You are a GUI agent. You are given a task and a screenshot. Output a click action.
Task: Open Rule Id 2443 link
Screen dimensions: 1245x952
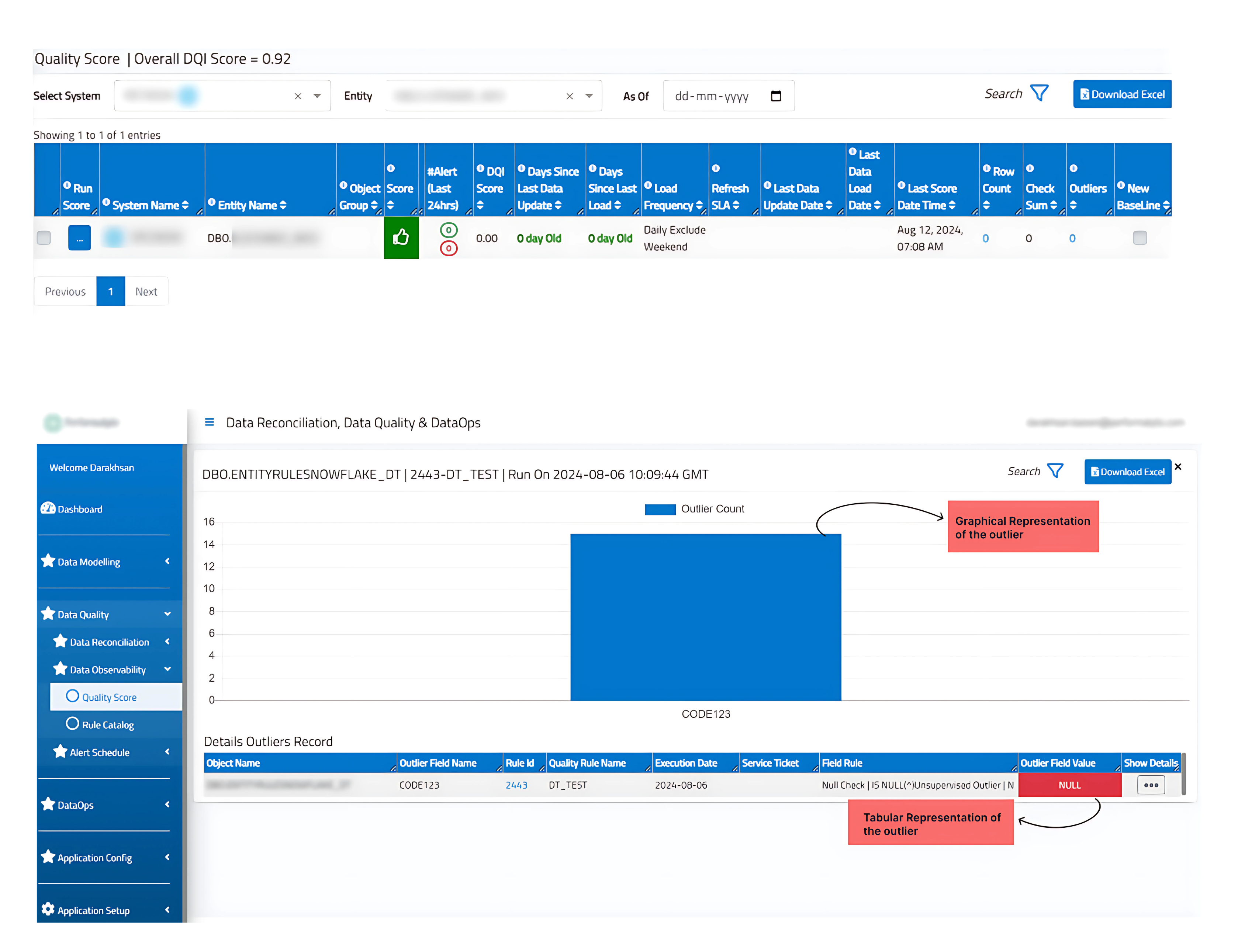pyautogui.click(x=516, y=785)
